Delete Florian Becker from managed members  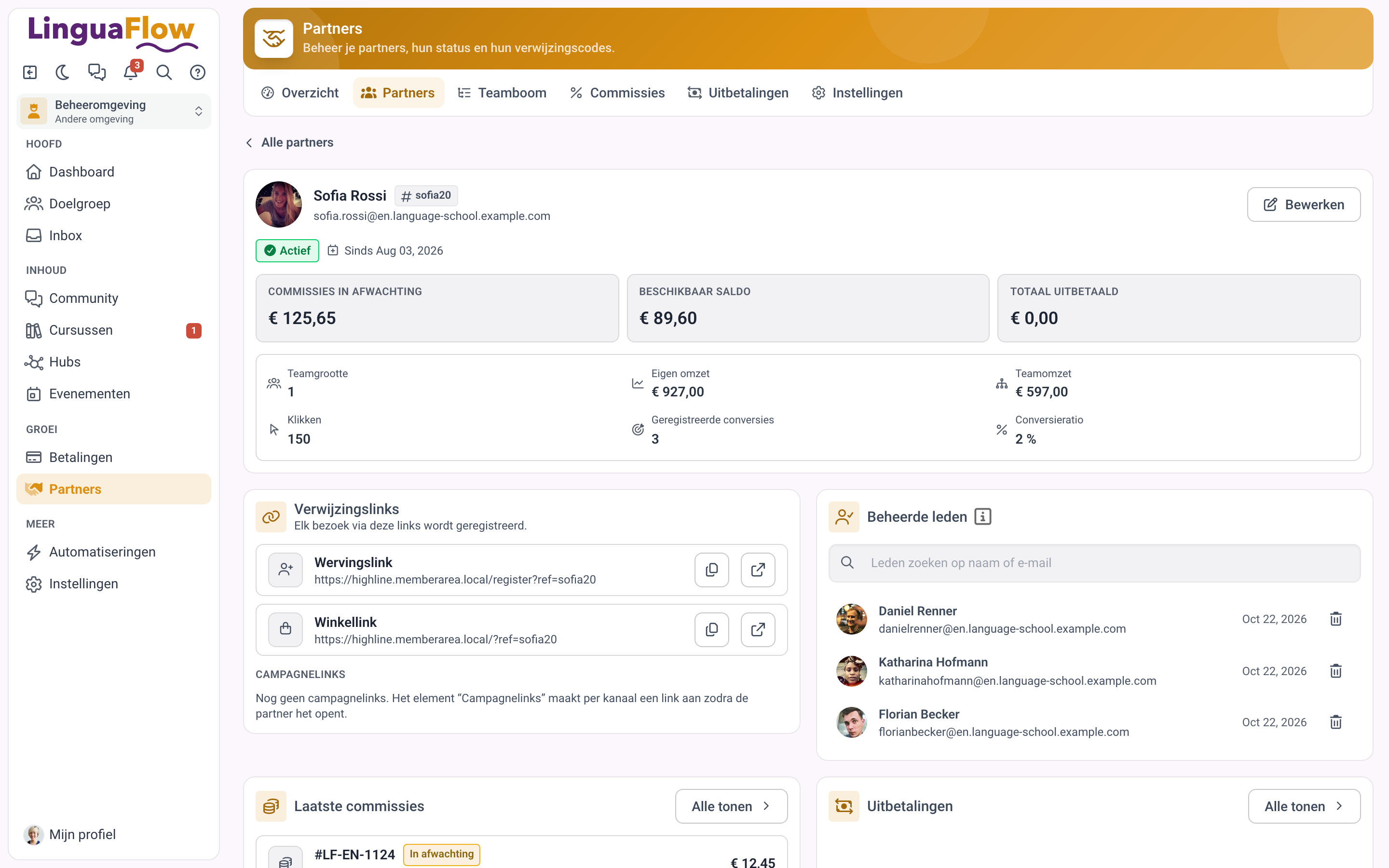[x=1335, y=722]
